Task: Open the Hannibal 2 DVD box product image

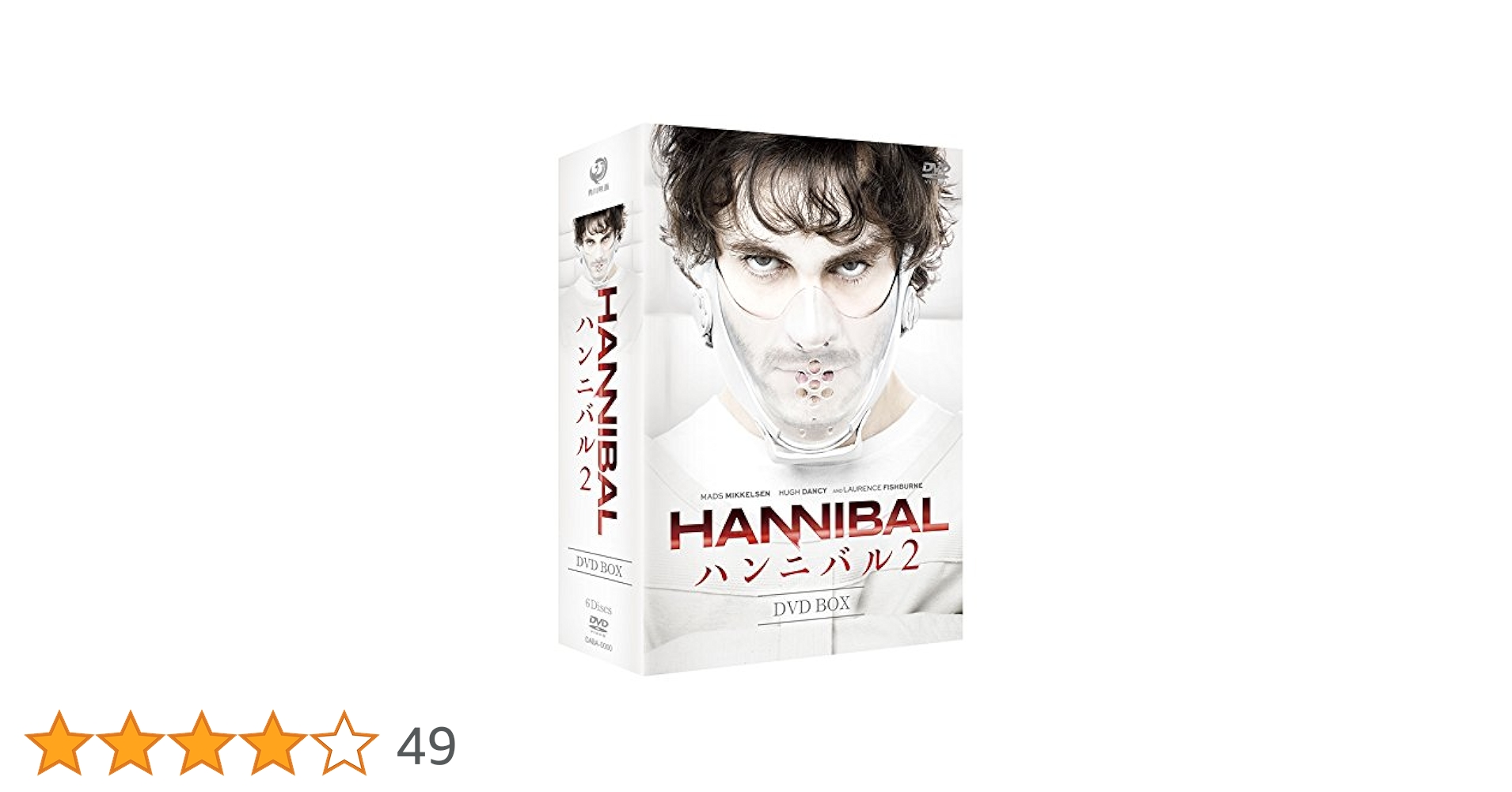Action: [761, 398]
